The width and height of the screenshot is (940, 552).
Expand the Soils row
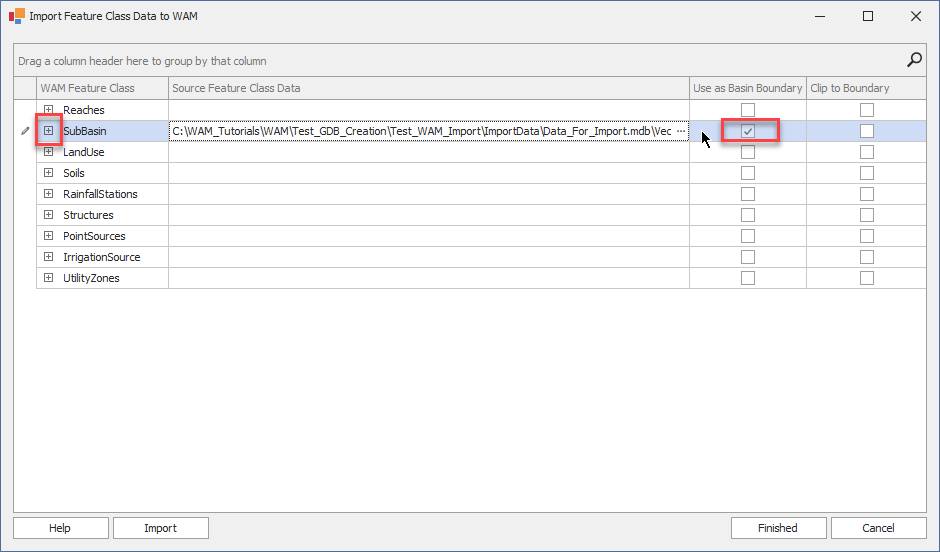pos(49,173)
